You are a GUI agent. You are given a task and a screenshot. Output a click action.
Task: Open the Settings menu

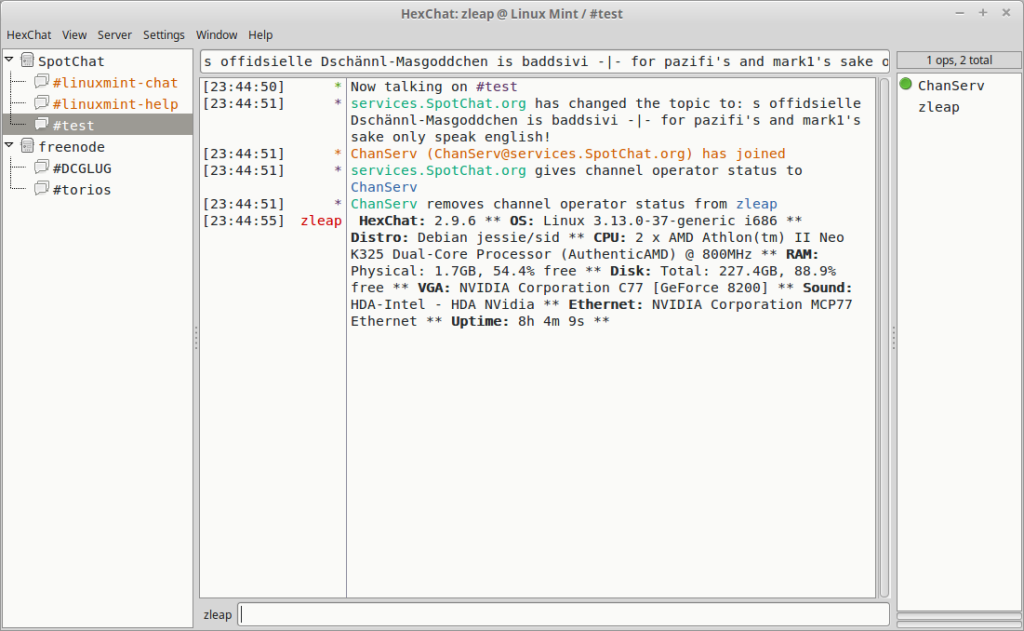tap(163, 34)
